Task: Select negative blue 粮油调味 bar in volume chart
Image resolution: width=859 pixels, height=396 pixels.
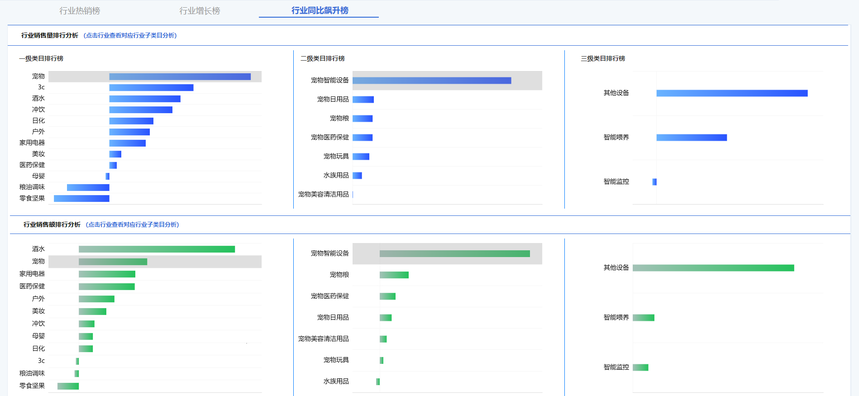Action: point(88,187)
